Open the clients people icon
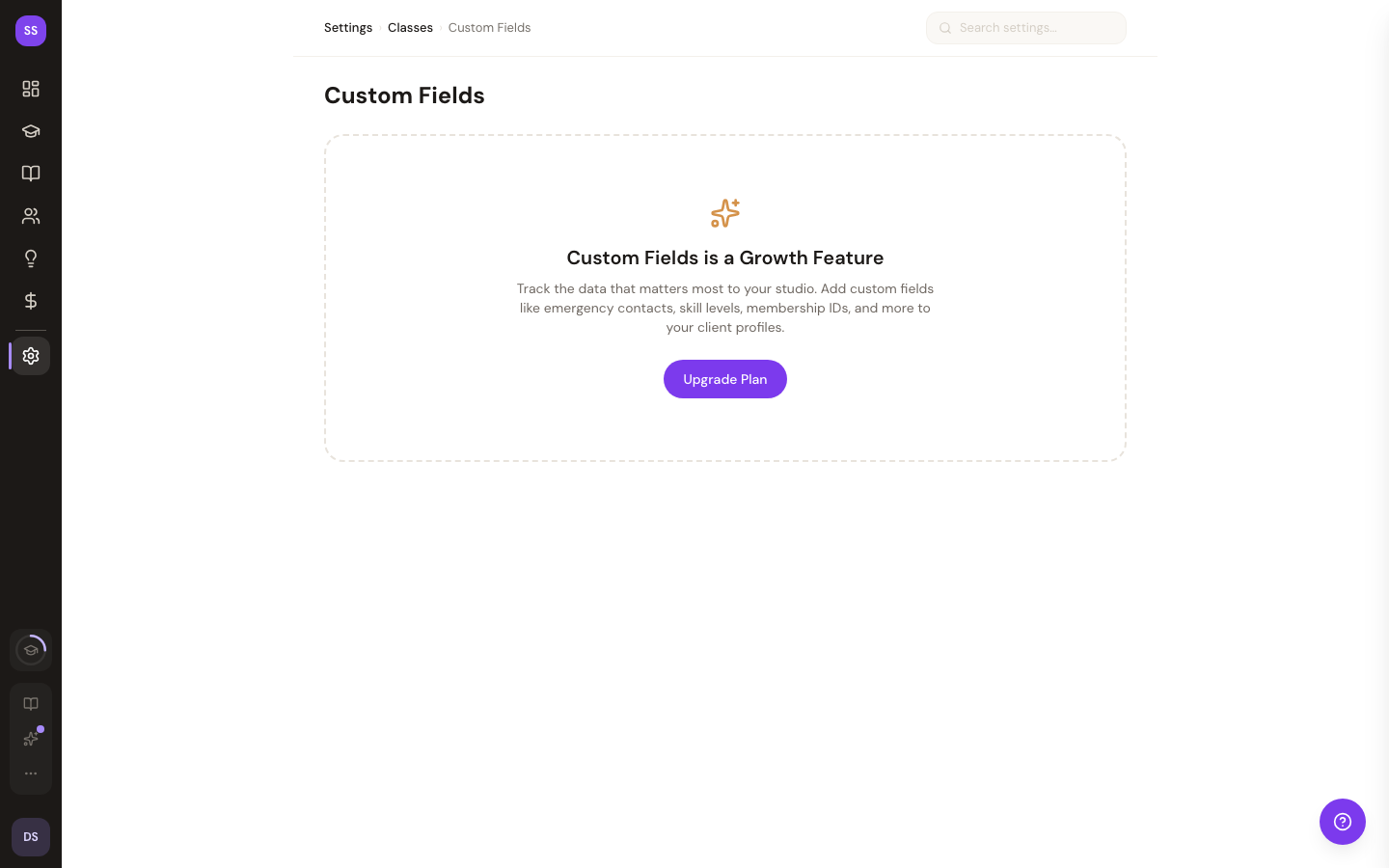Viewport: 1389px width, 868px height. coord(31,216)
